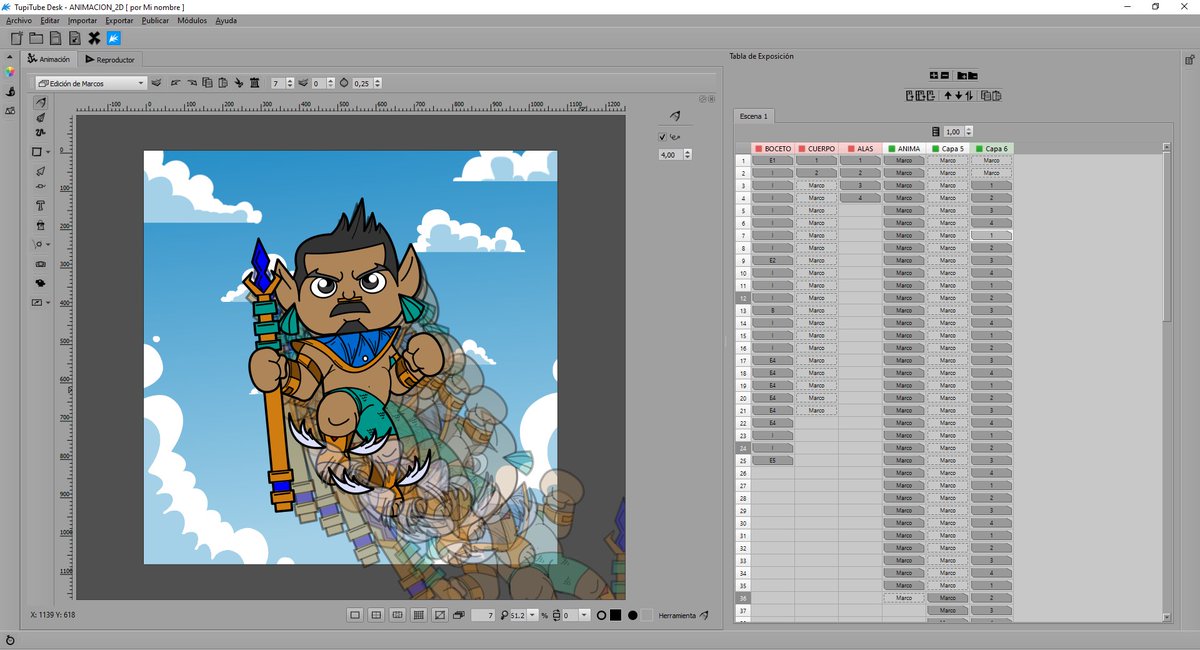Image resolution: width=1200 pixels, height=650 pixels.
Task: Toggle ANIMA layer visibility square
Action: coord(892,149)
